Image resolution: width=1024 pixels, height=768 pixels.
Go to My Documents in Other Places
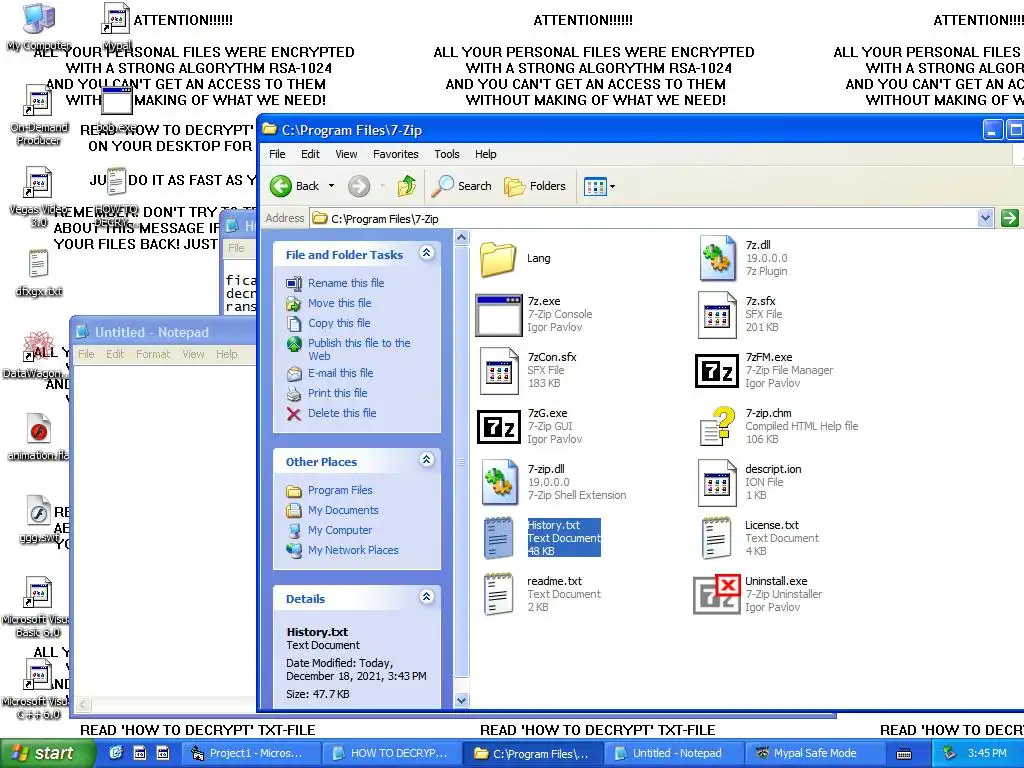pyautogui.click(x=343, y=511)
